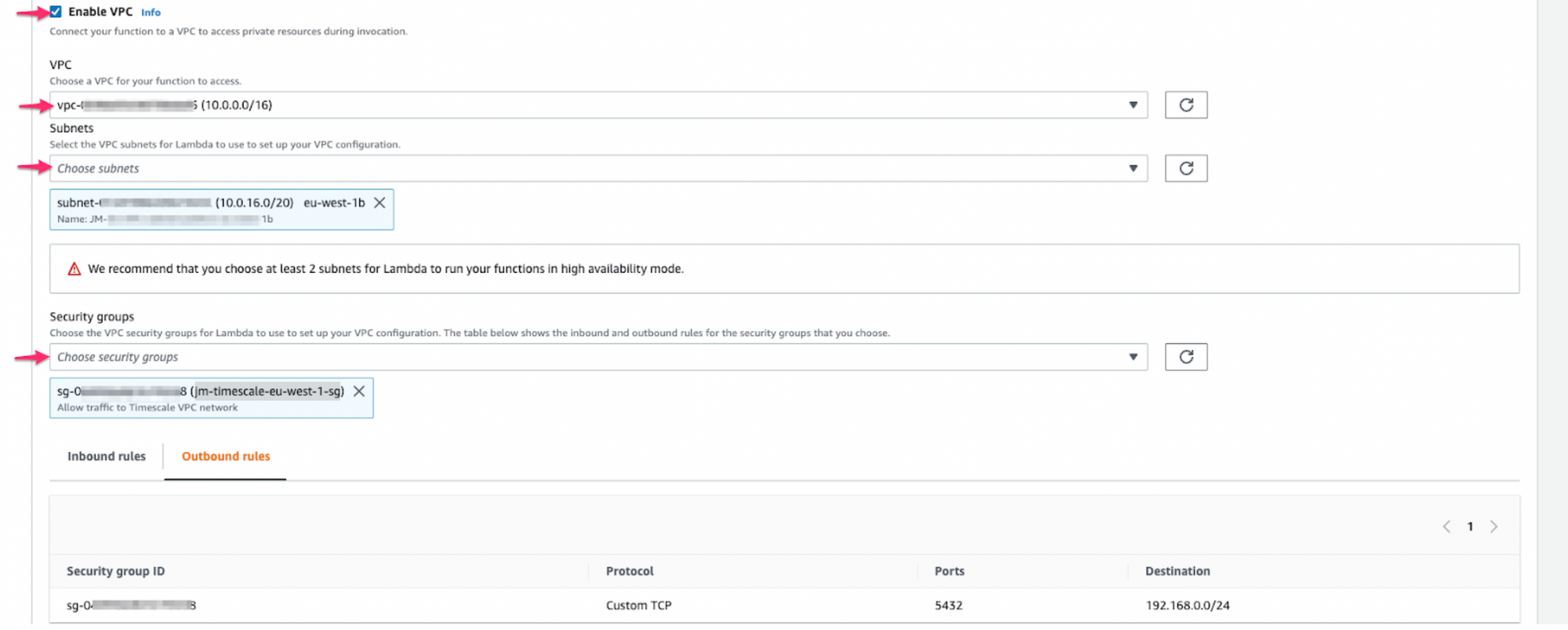Expand the Choose security groups dropdown
The image size is (1568, 630).
point(597,357)
